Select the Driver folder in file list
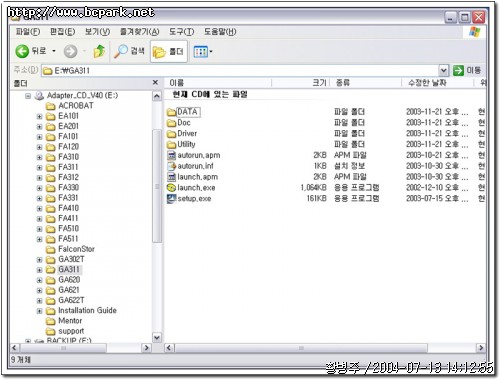Screen dimensions: 500x380 pyautogui.click(x=182, y=134)
